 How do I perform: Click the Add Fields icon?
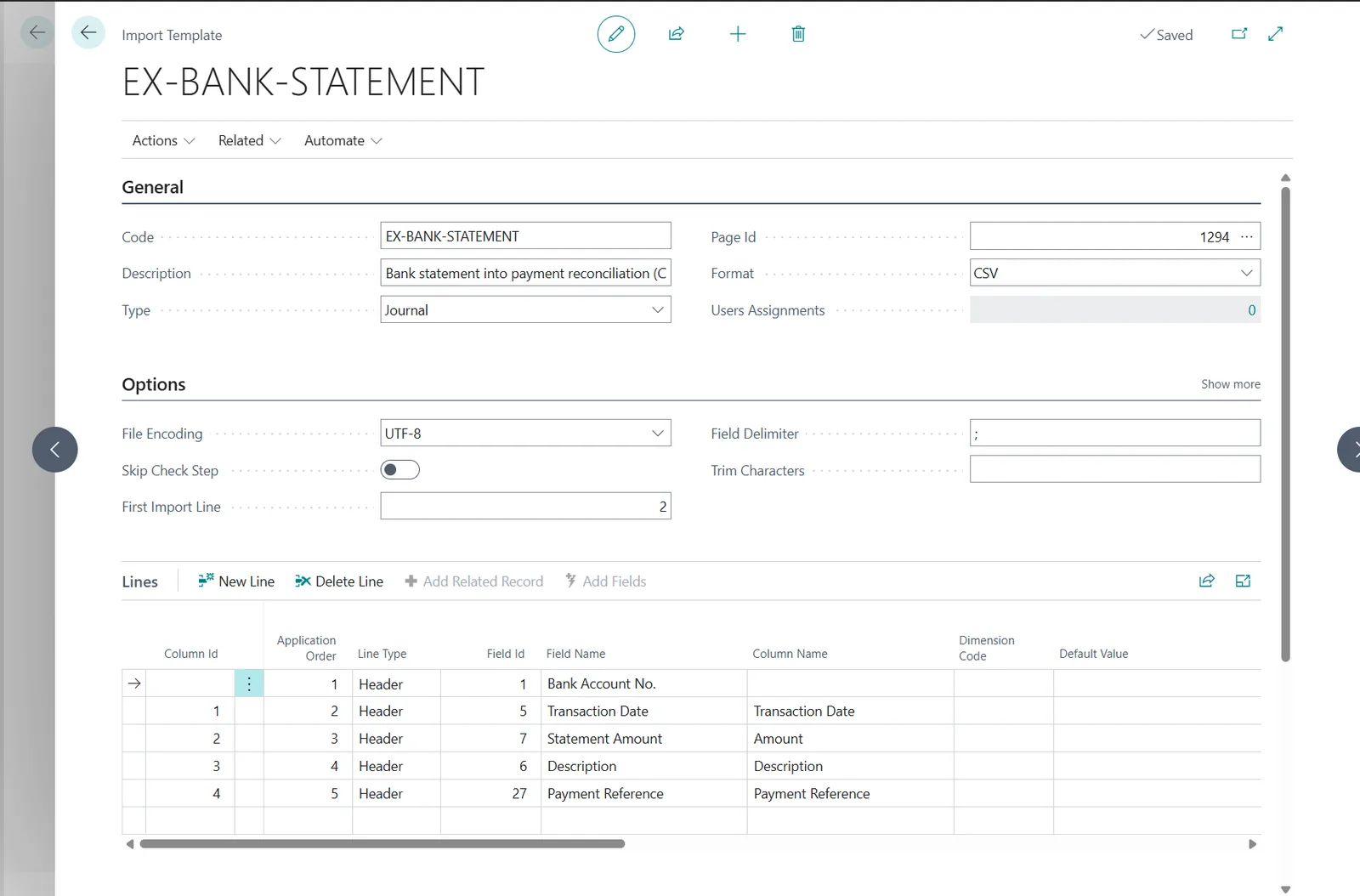(571, 581)
